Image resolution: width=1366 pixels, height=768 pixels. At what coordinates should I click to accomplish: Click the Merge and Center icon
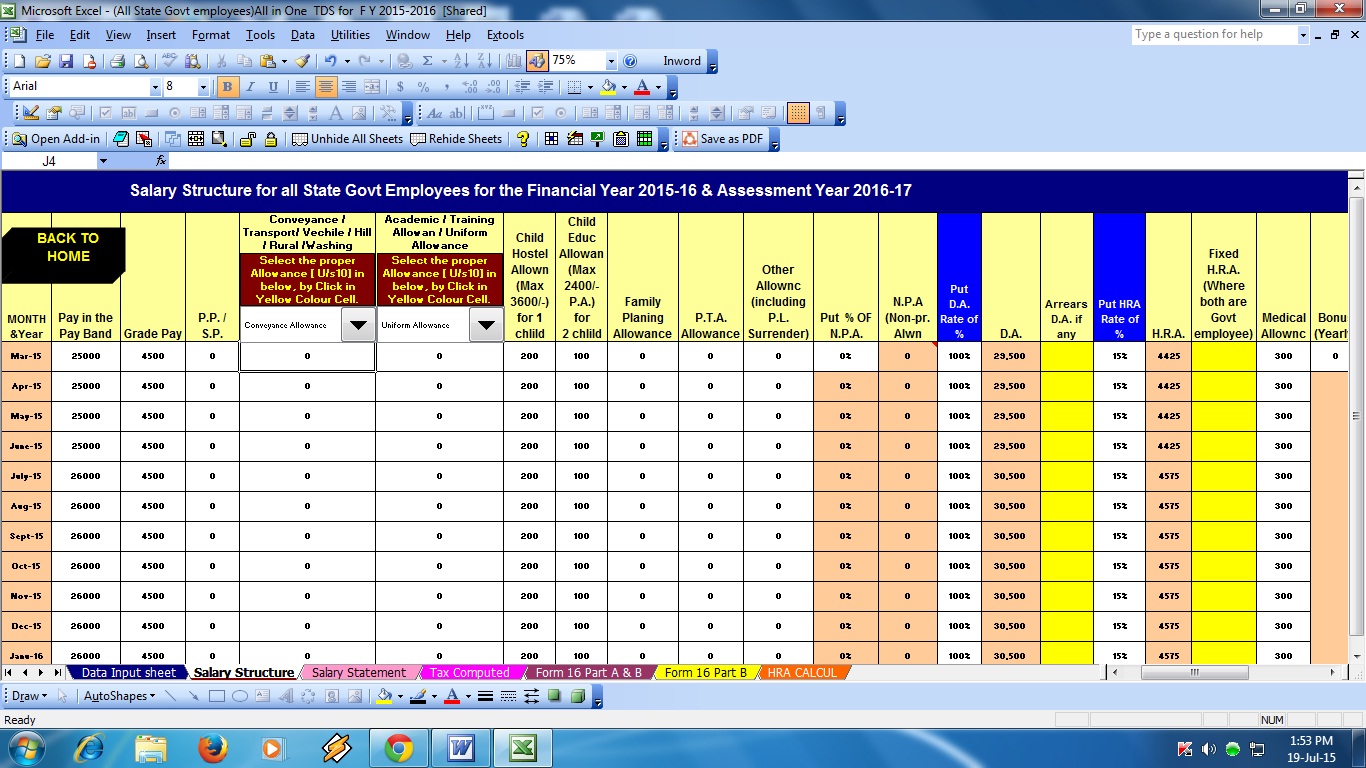[x=372, y=87]
